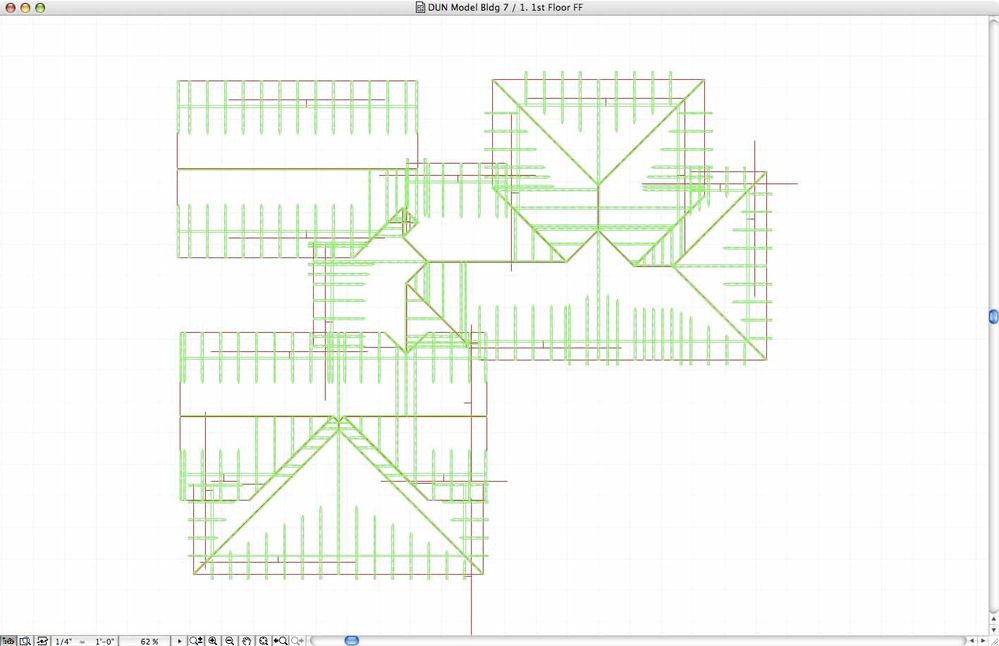Open the Navigator preview icon
The image size is (999, 646).
25,641
